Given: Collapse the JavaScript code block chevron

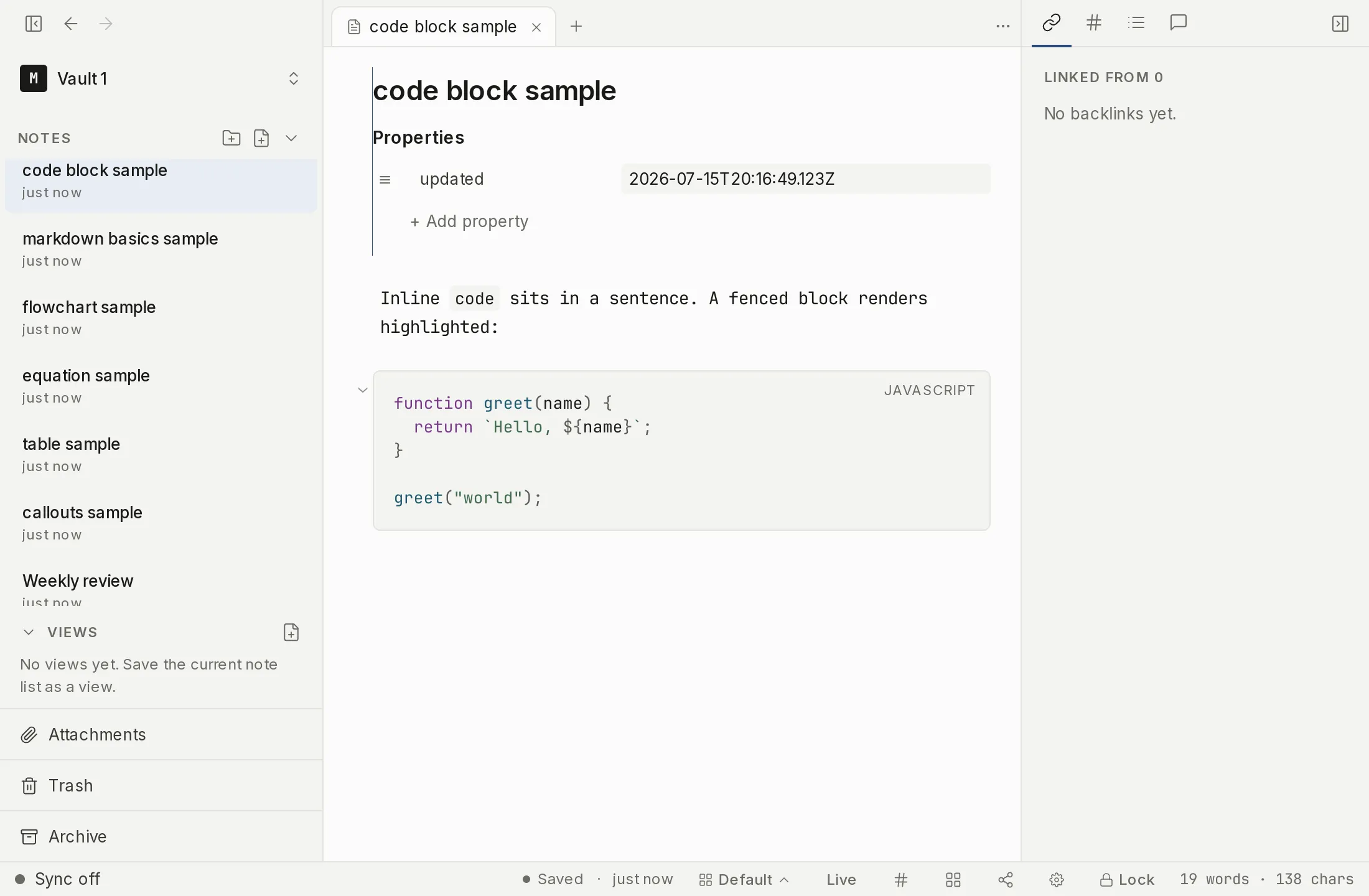Looking at the screenshot, I should click(363, 390).
